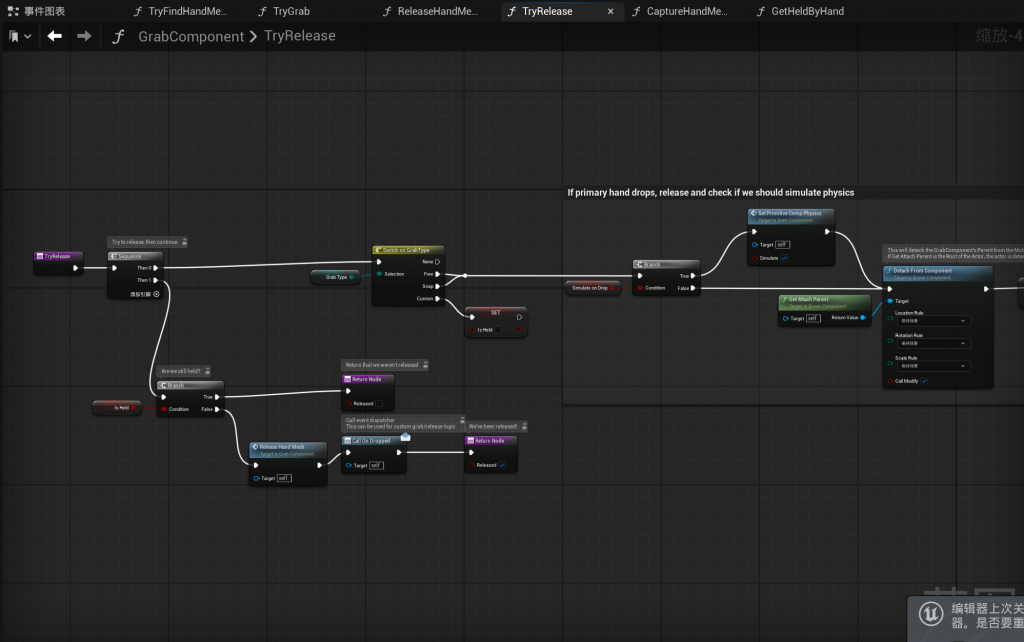
Task: Click the add pin icon on Sequence node
Action: (x=156, y=294)
